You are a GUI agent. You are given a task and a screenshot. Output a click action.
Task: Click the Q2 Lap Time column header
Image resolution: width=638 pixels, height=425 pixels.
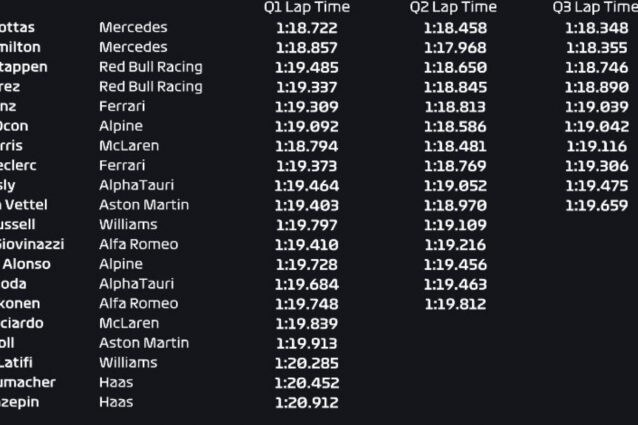click(453, 7)
